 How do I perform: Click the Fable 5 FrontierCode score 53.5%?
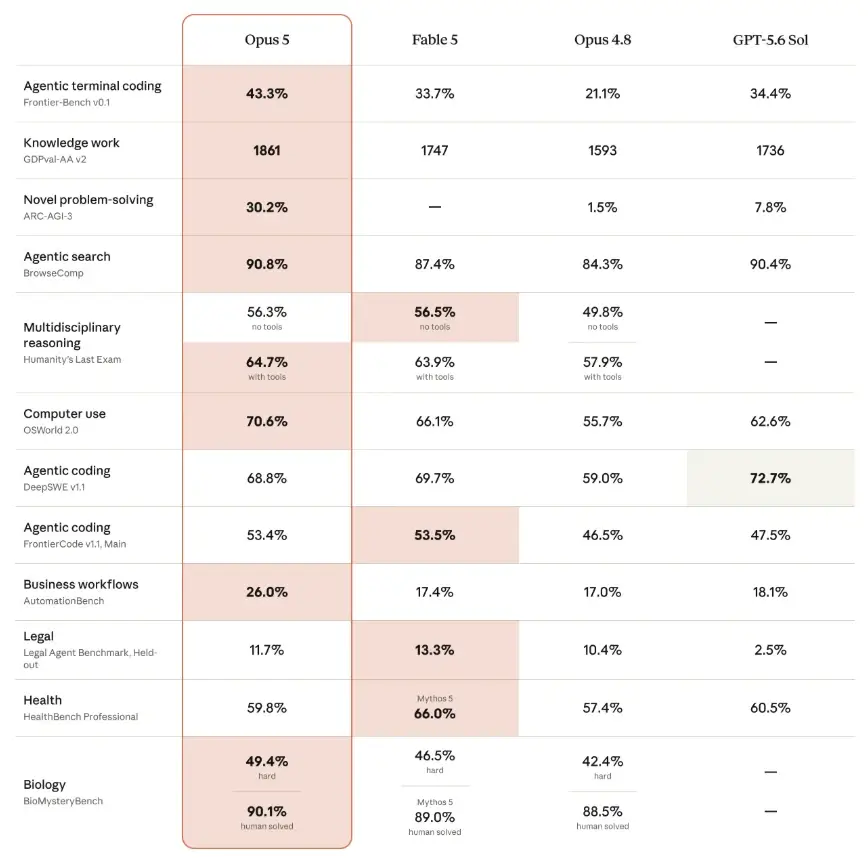(x=435, y=535)
